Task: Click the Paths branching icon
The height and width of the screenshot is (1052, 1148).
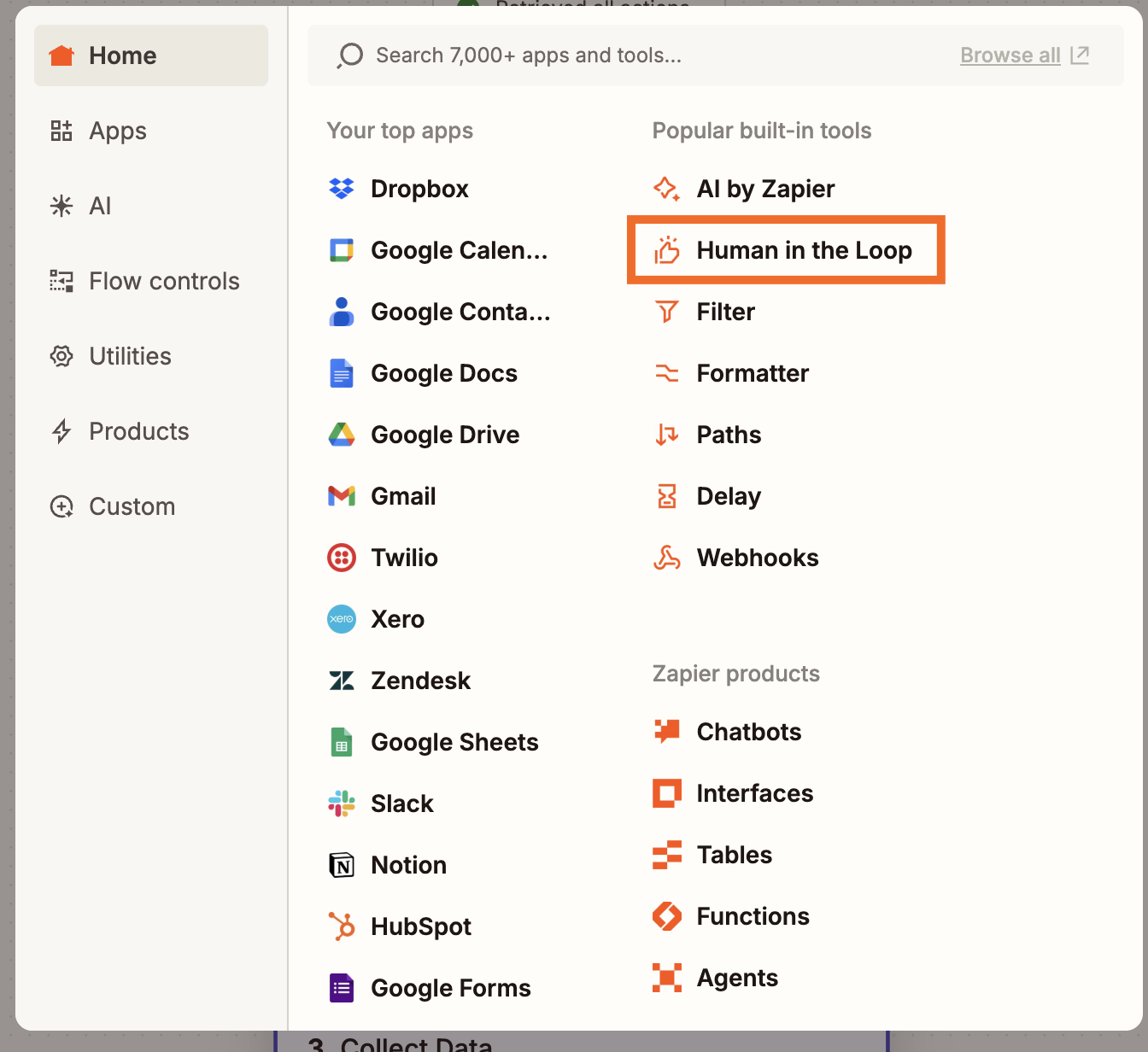Action: (x=667, y=435)
